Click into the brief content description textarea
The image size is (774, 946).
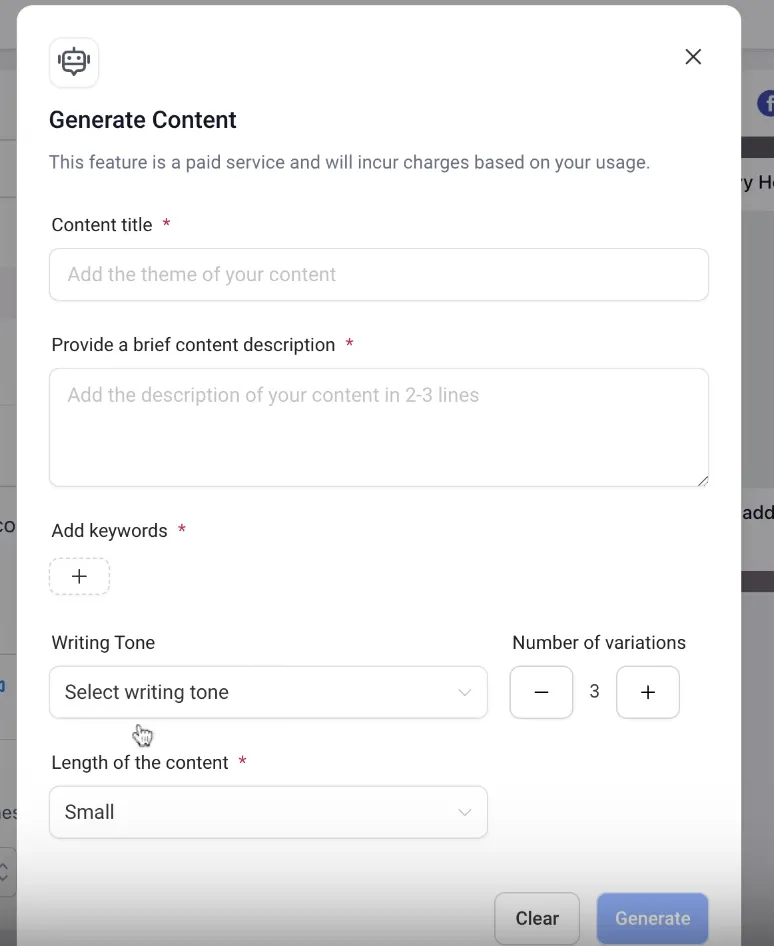(x=379, y=427)
